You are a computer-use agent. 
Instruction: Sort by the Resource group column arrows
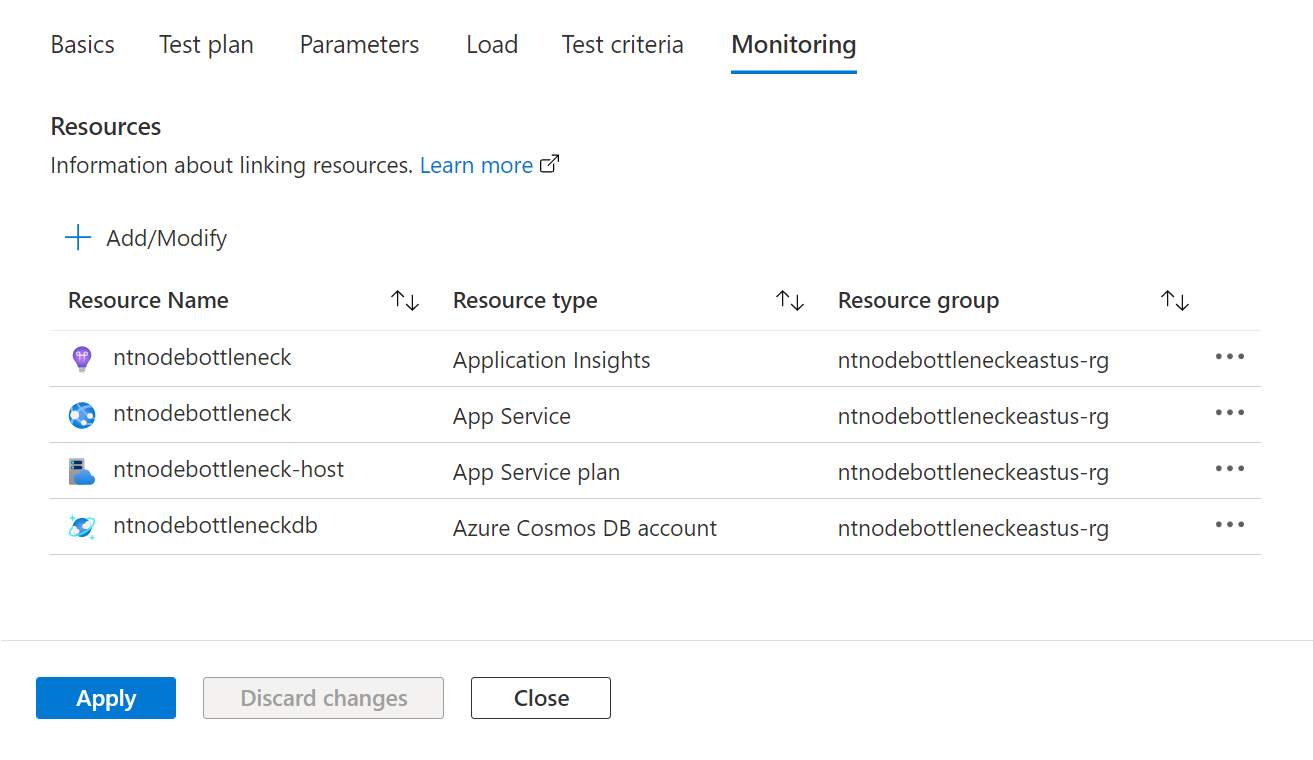coord(1174,299)
